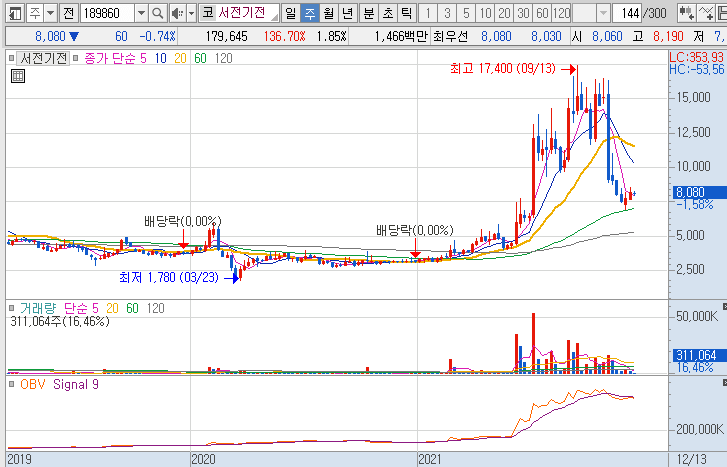This screenshot has width=727, height=467.
Task: Choose the 120 interval button
Action: (561, 13)
